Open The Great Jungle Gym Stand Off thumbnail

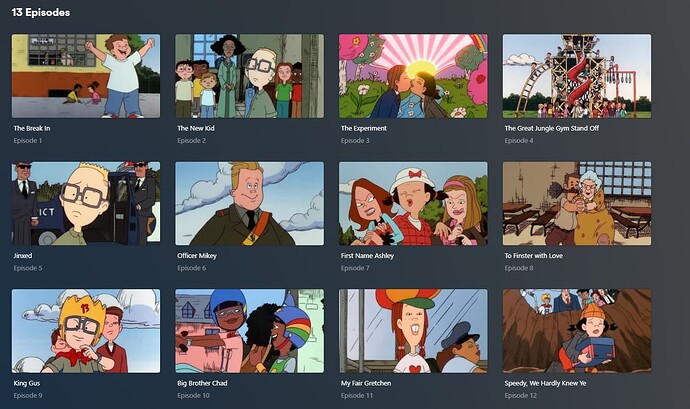pyautogui.click(x=577, y=76)
